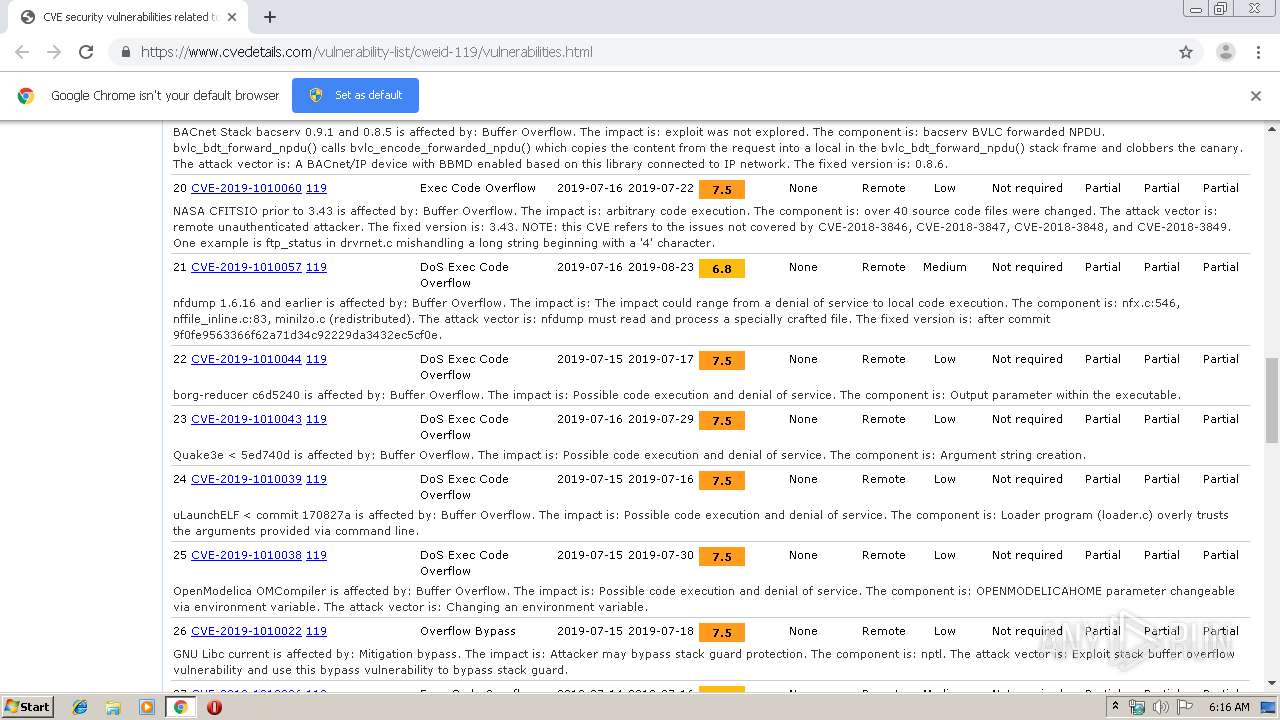Select the uLaunchELF description text
1280x720 pixels.
tap(701, 523)
